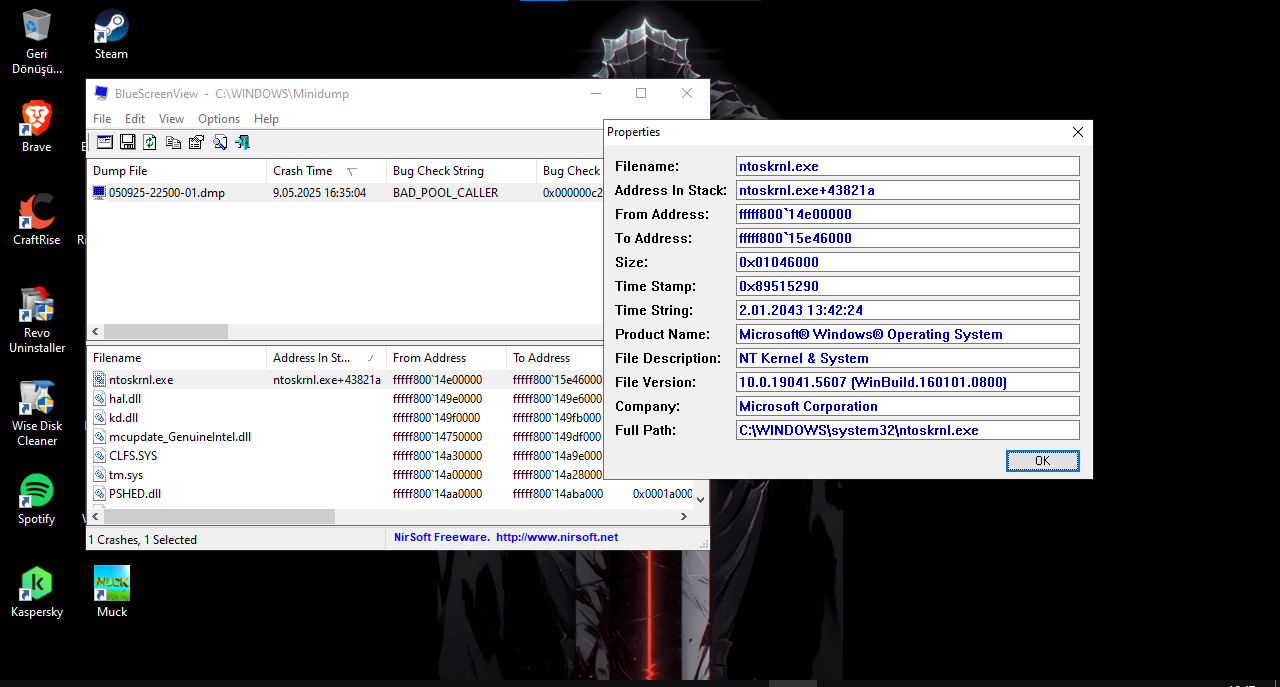The image size is (1280, 687).
Task: Open the Options menu
Action: (x=219, y=119)
